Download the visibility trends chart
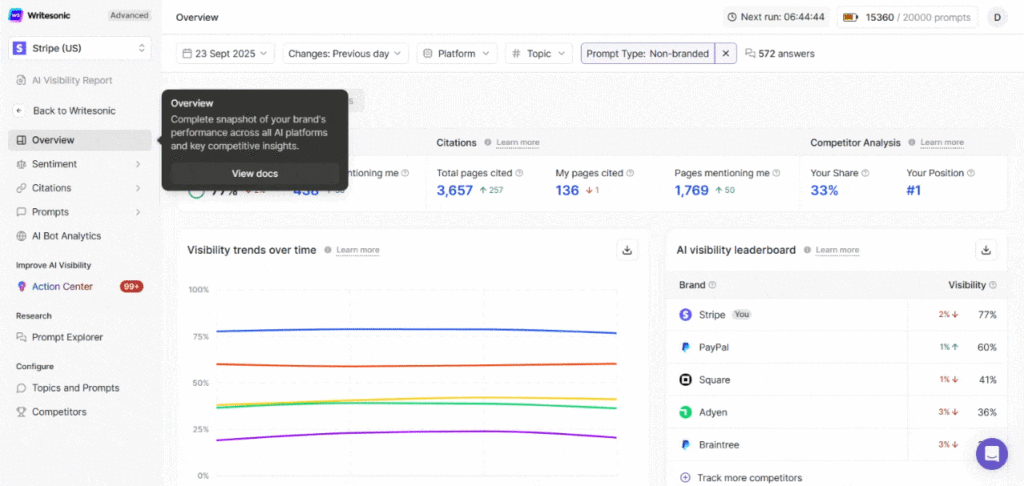Viewport: 1024px width, 486px height. pos(627,250)
